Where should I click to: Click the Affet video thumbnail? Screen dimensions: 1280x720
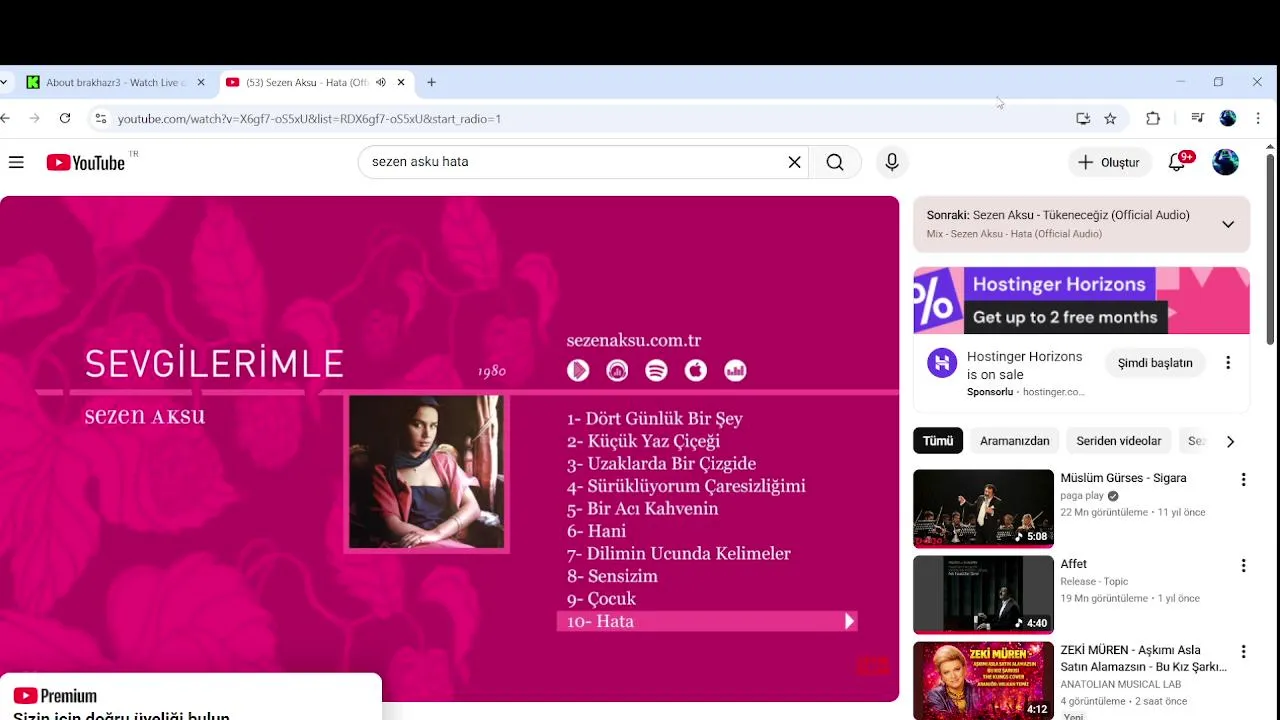pos(983,595)
